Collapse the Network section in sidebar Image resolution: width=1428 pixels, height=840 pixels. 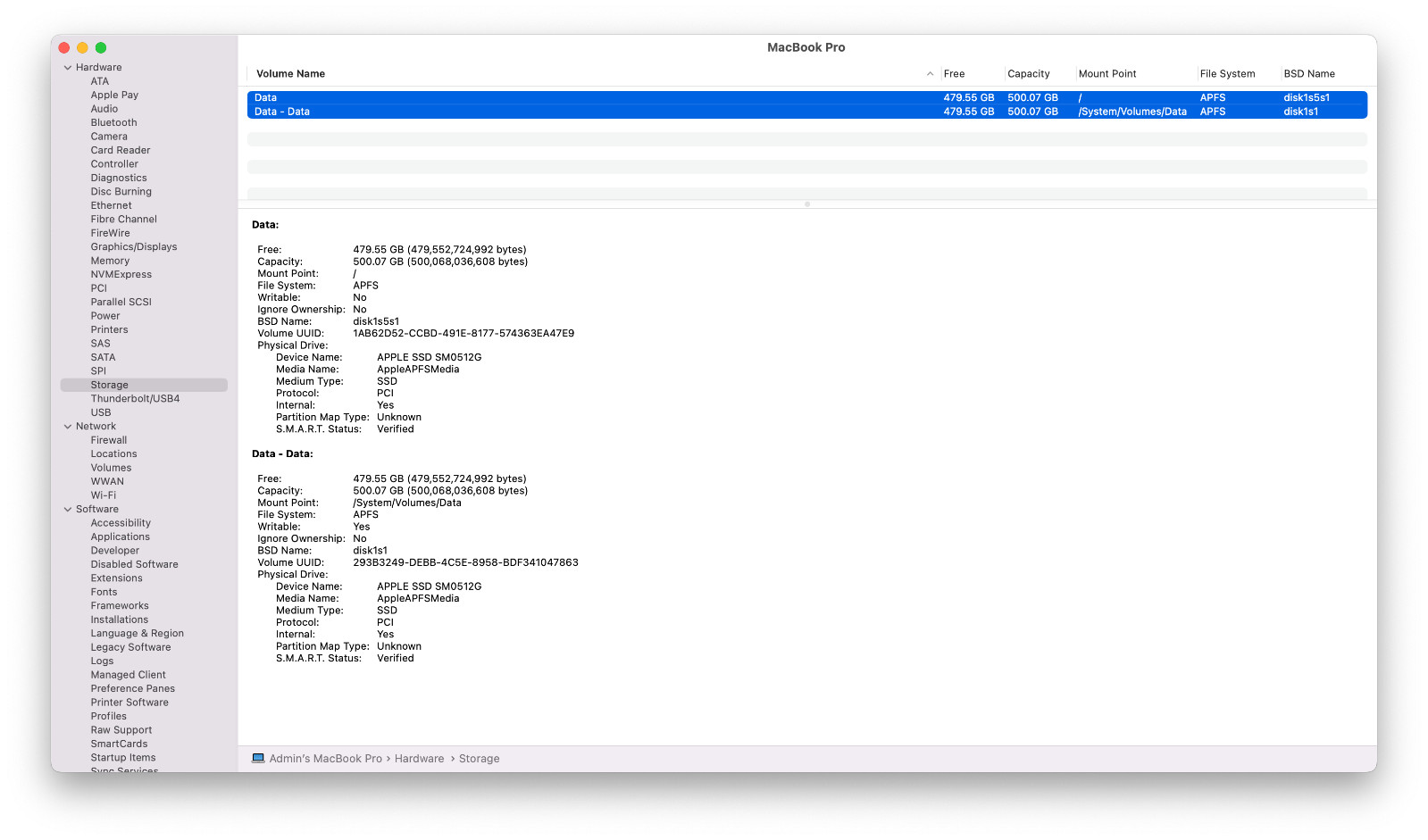[68, 427]
